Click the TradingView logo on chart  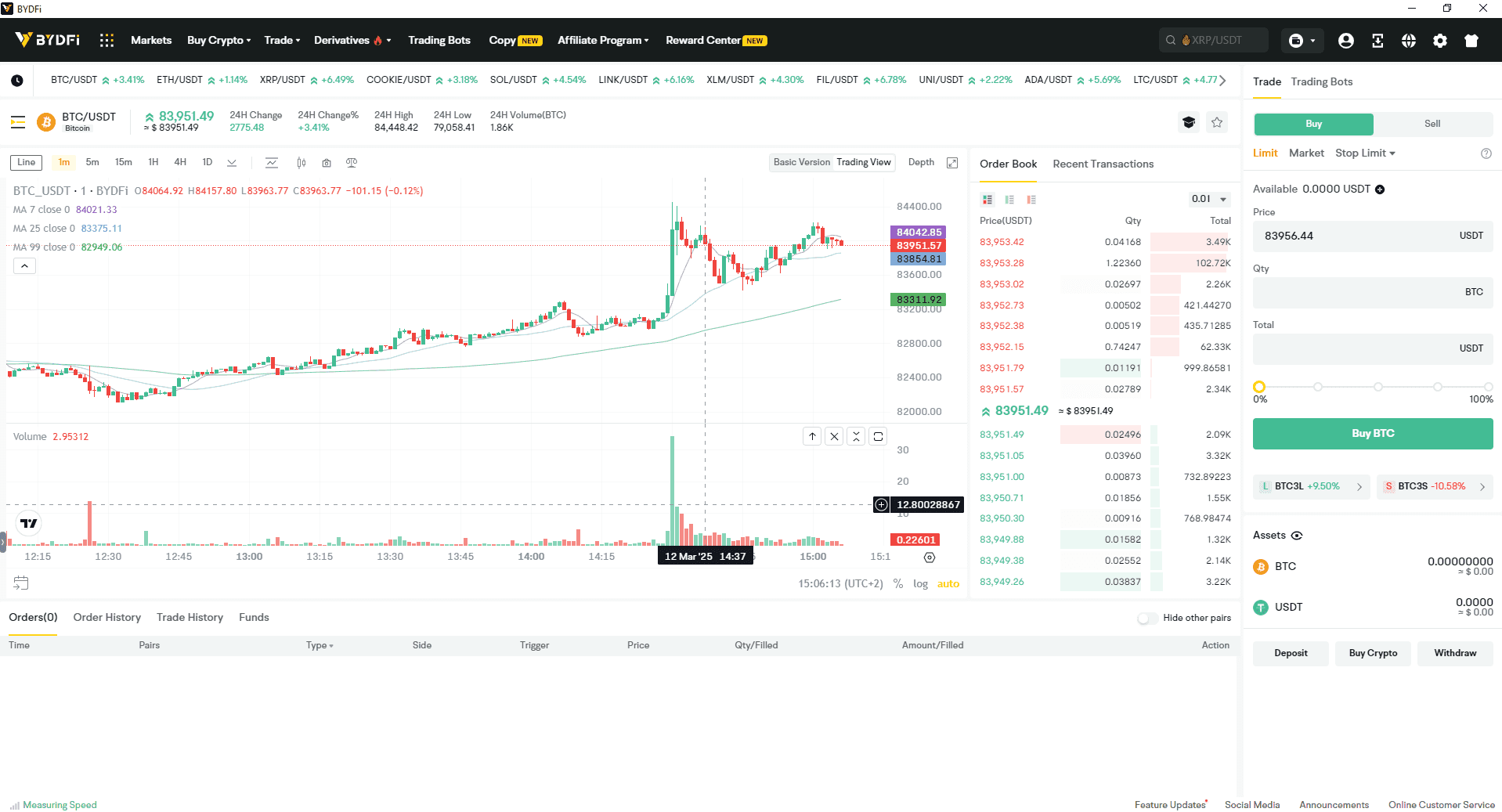click(x=29, y=523)
